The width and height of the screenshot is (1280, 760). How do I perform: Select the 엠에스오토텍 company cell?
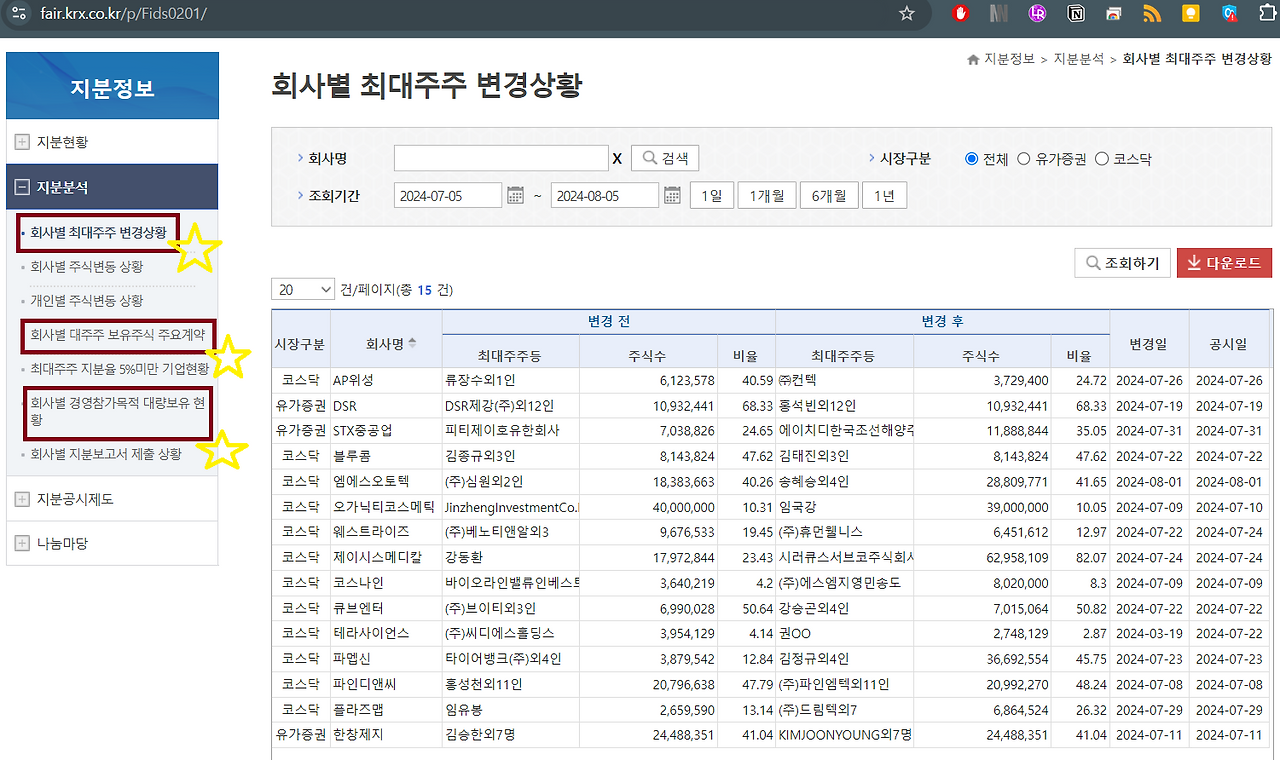point(386,481)
